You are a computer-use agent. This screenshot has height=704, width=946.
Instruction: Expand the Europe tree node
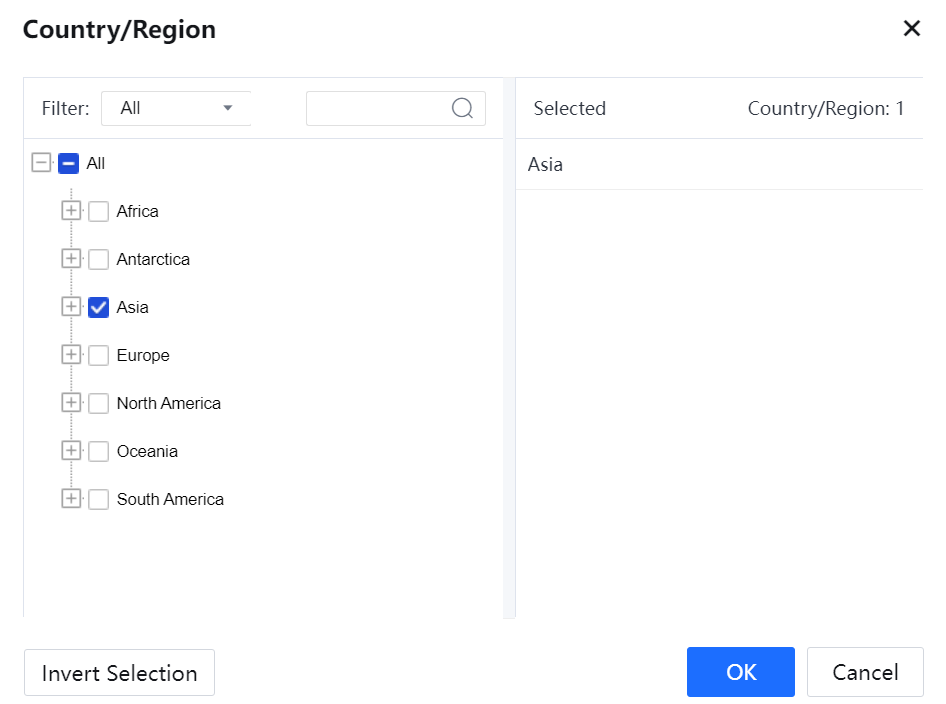click(x=71, y=355)
